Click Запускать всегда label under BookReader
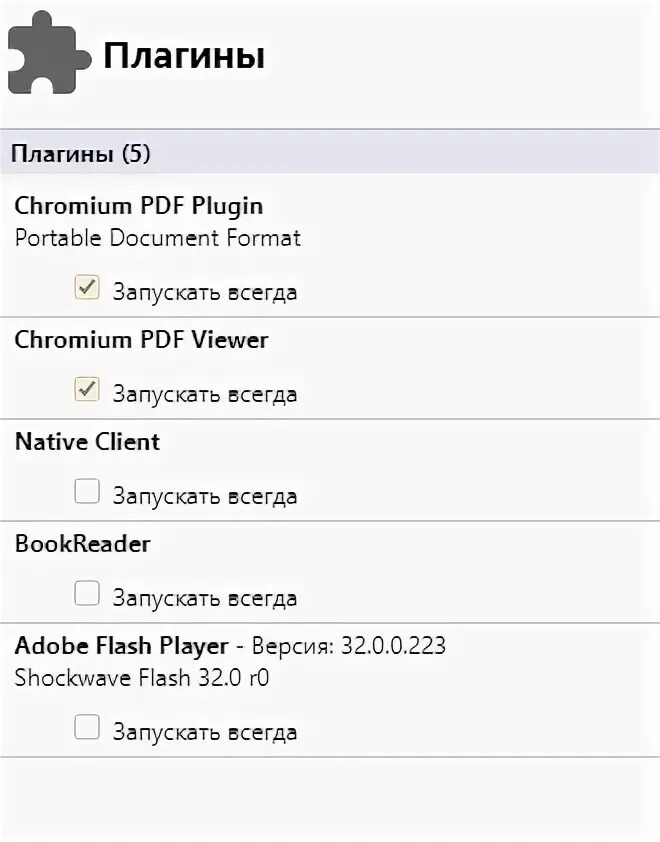660x842 pixels. (204, 598)
